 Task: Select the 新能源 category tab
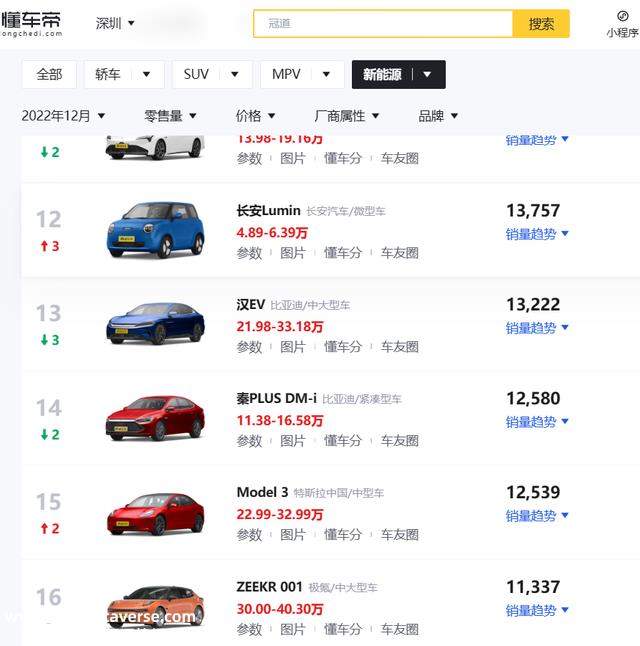pos(382,75)
